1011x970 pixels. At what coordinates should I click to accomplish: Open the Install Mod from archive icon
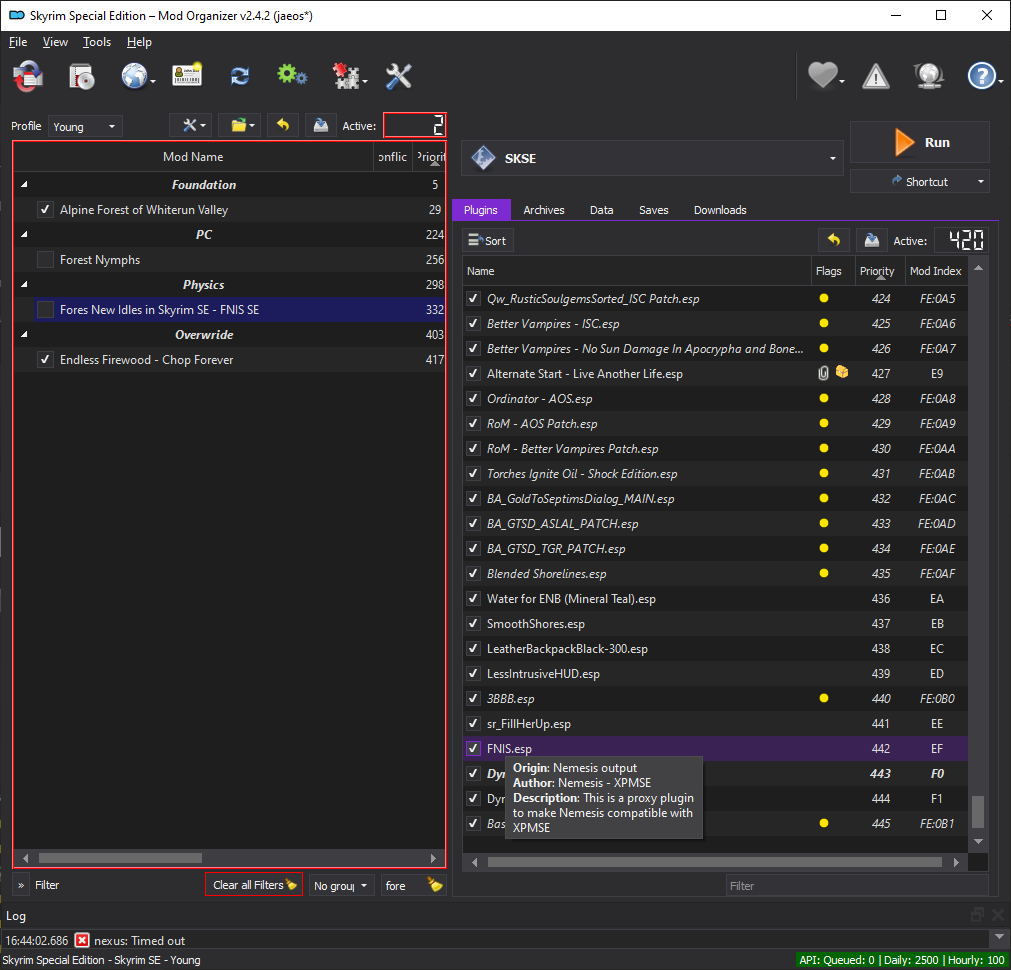tap(82, 76)
